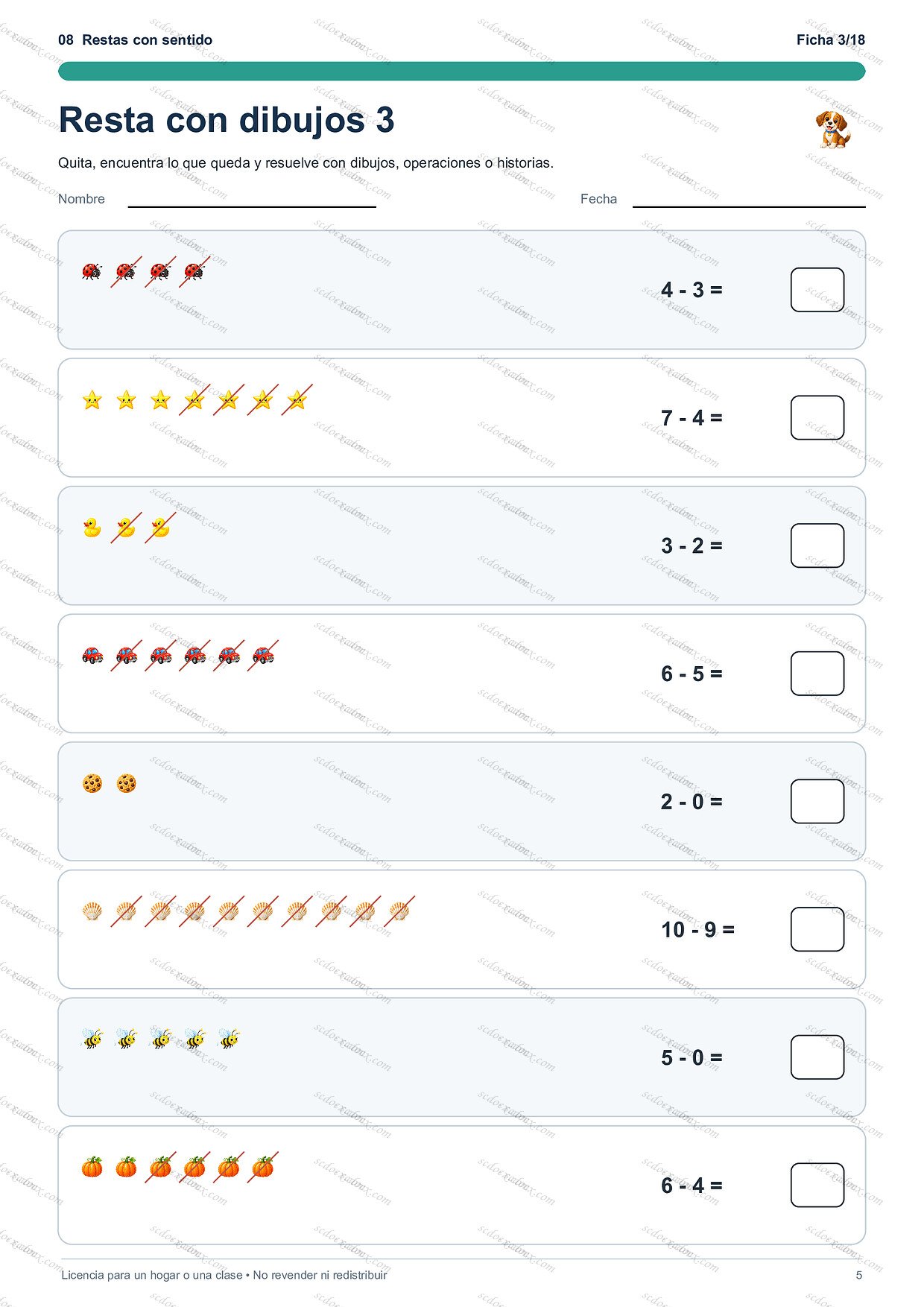Screen dimensions: 924x1307
Task: Select the answer box for 7 - 4
Action: coord(817,418)
